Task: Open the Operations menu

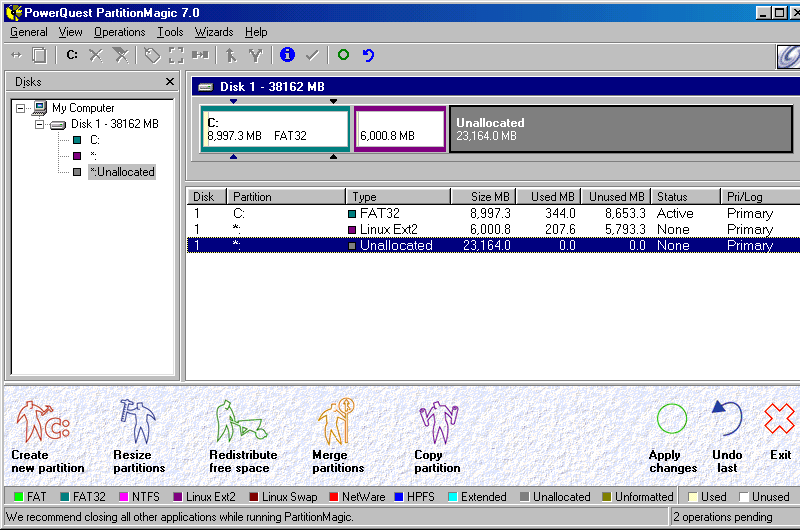Action: (119, 32)
